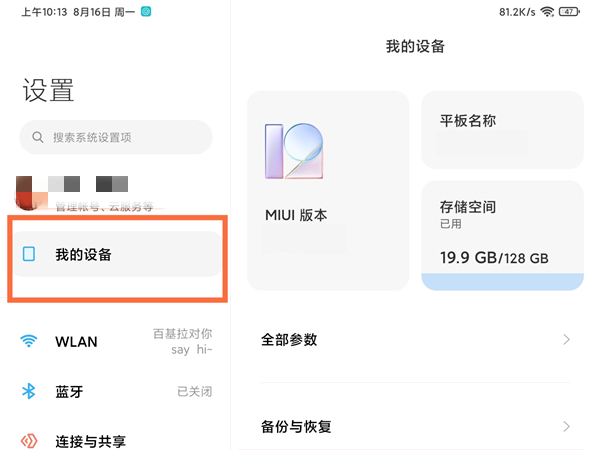This screenshot has height=450, width=600.
Task: Open the MIUI 版本 label
Action: tap(296, 215)
